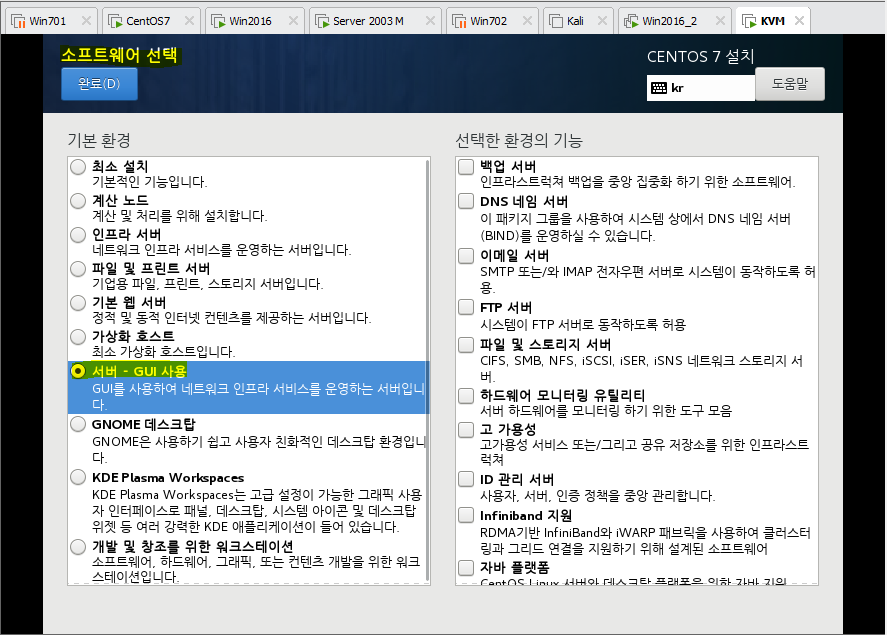Switch to the Win701 tab
The image size is (887, 635).
click(x=51, y=21)
